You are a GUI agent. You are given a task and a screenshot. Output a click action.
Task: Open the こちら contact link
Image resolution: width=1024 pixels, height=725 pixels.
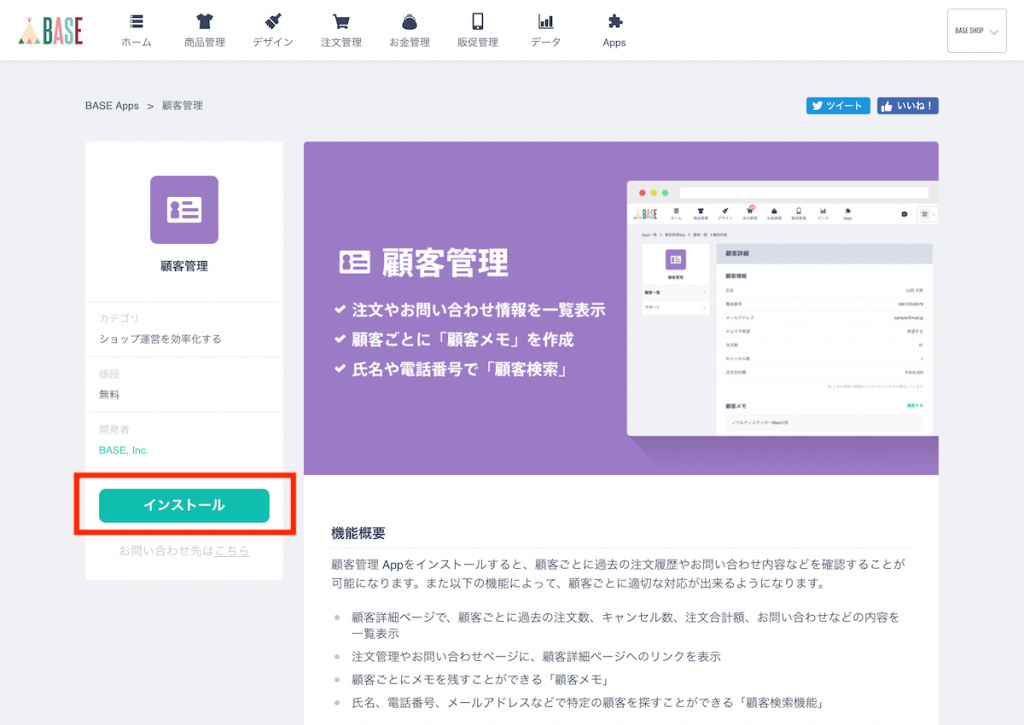(x=232, y=551)
